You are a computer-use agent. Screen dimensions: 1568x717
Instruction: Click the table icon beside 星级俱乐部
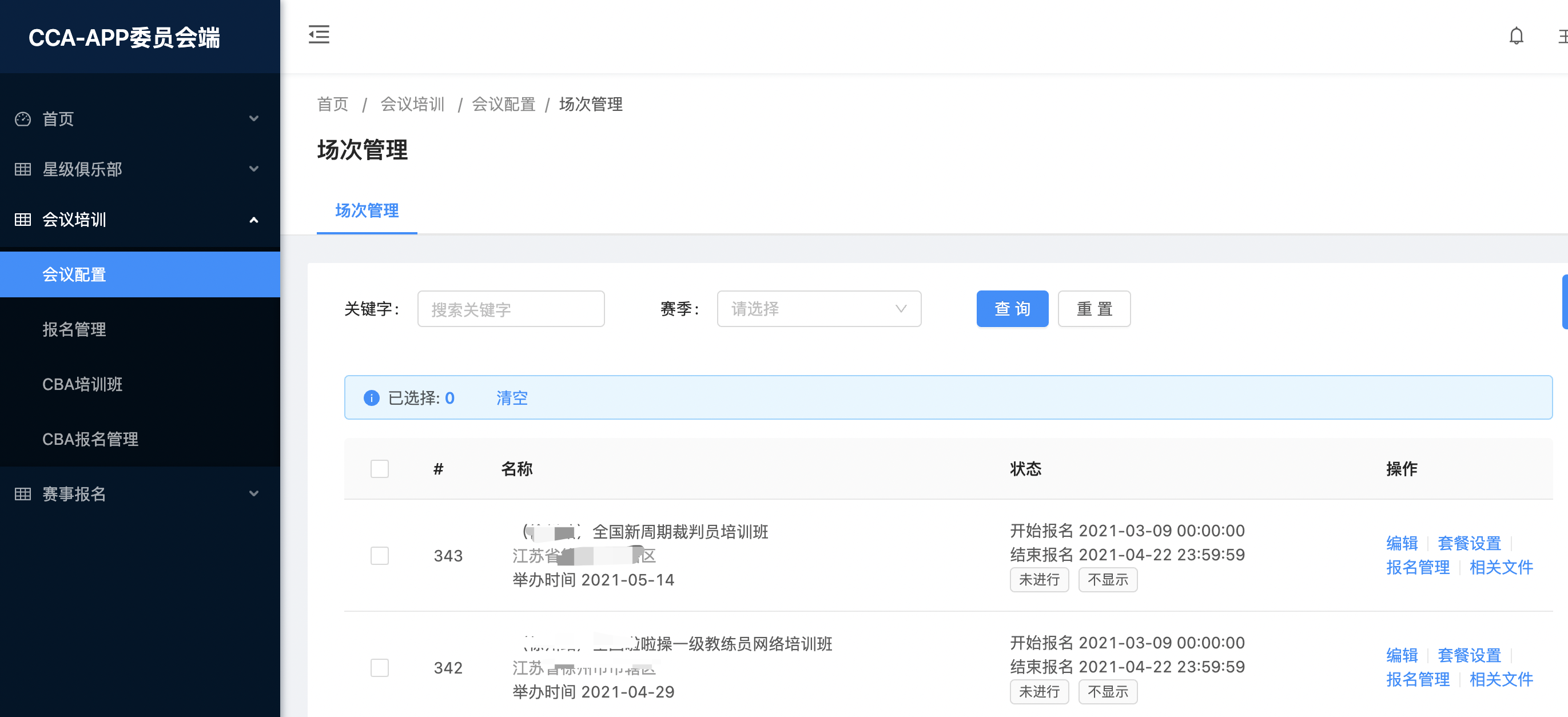[x=22, y=169]
